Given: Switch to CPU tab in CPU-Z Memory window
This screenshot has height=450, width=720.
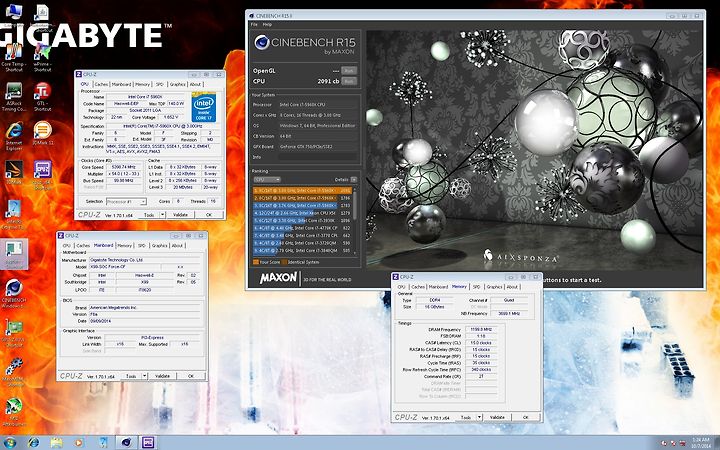Looking at the screenshot, I should point(401,287).
